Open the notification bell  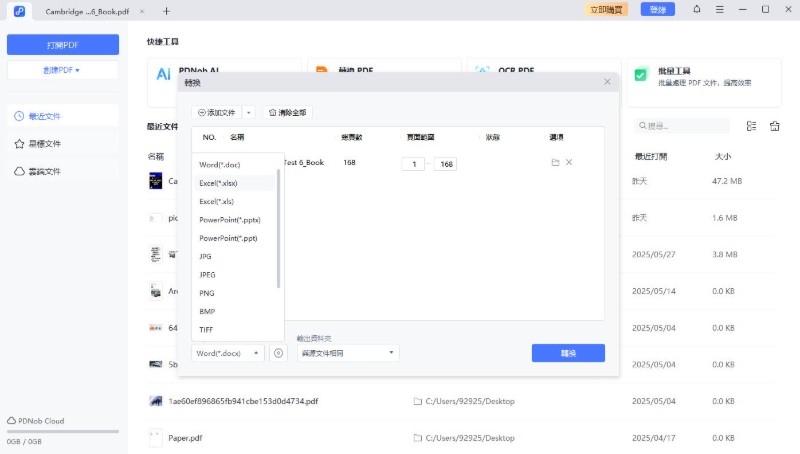[x=696, y=9]
